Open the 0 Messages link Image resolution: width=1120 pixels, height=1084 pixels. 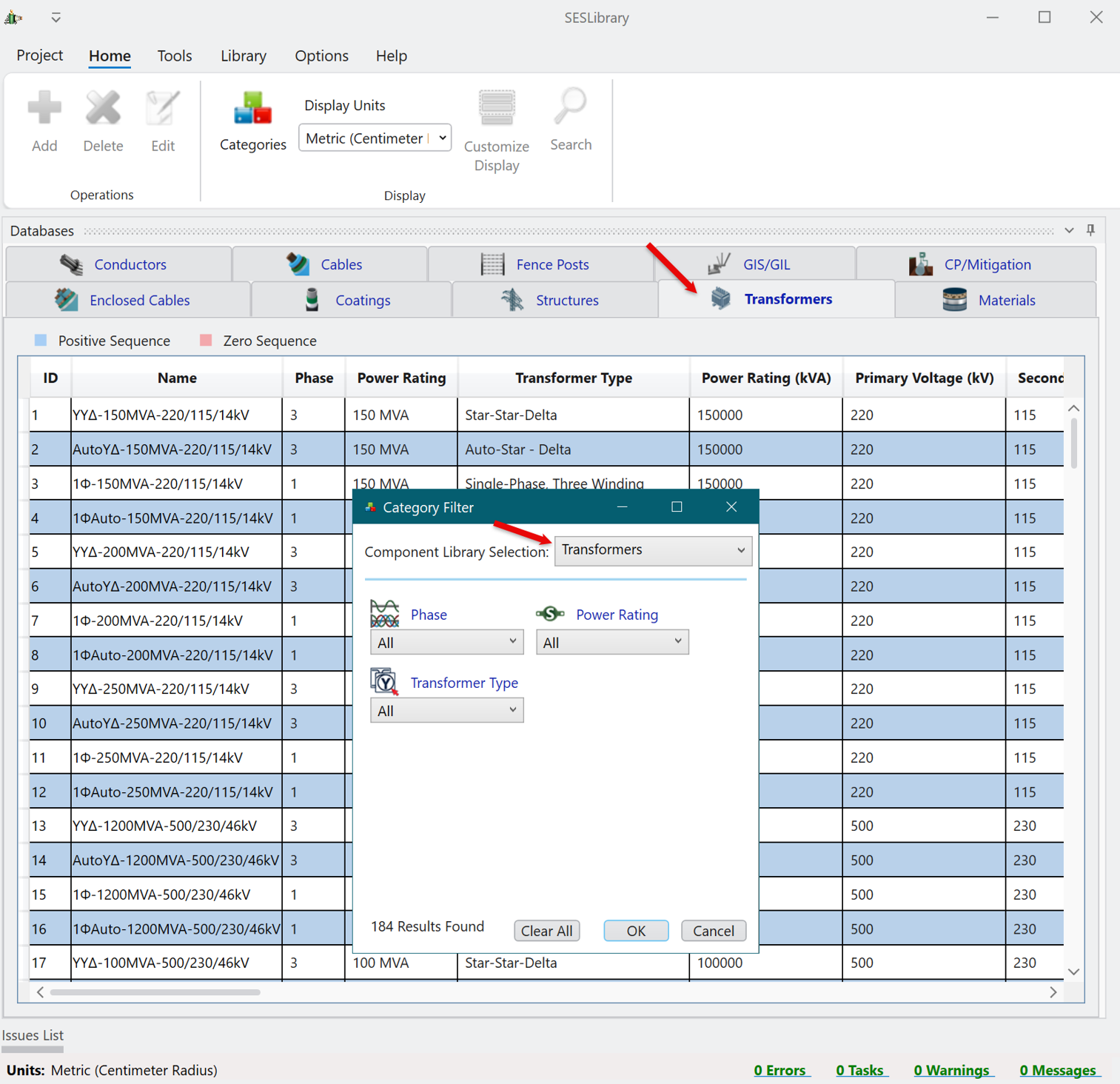1059,1070
